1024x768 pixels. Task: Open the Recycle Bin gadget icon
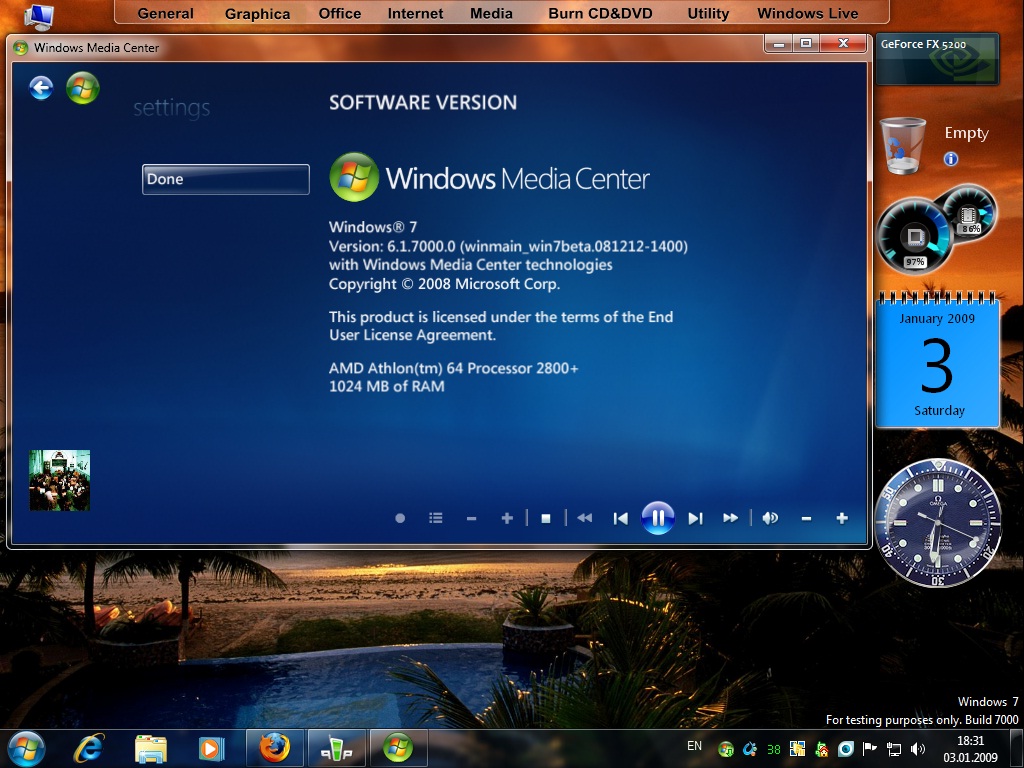pyautogui.click(x=903, y=146)
